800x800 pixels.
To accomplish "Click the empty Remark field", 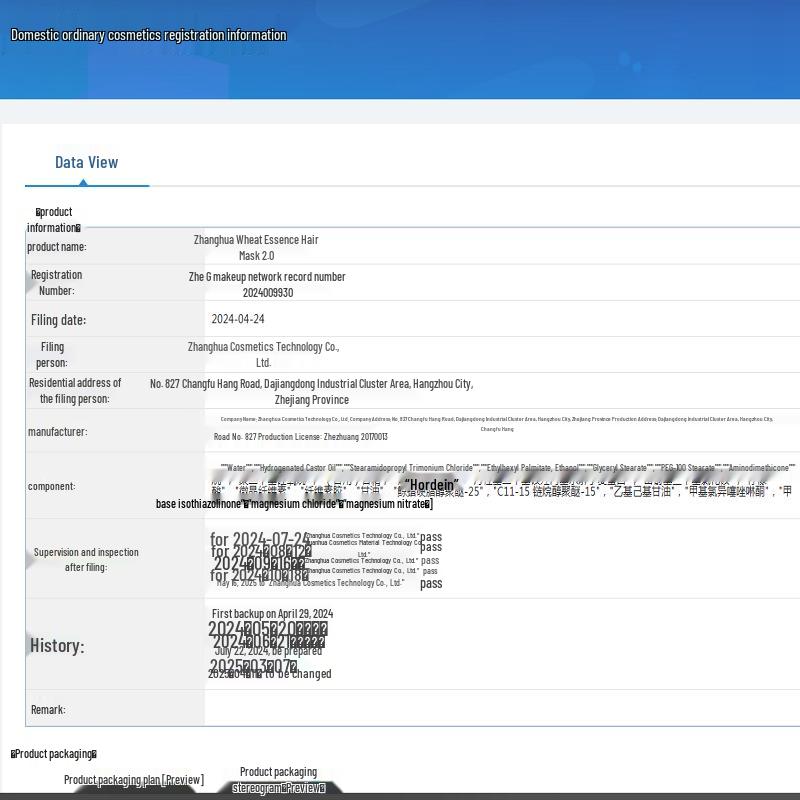I will coord(500,708).
